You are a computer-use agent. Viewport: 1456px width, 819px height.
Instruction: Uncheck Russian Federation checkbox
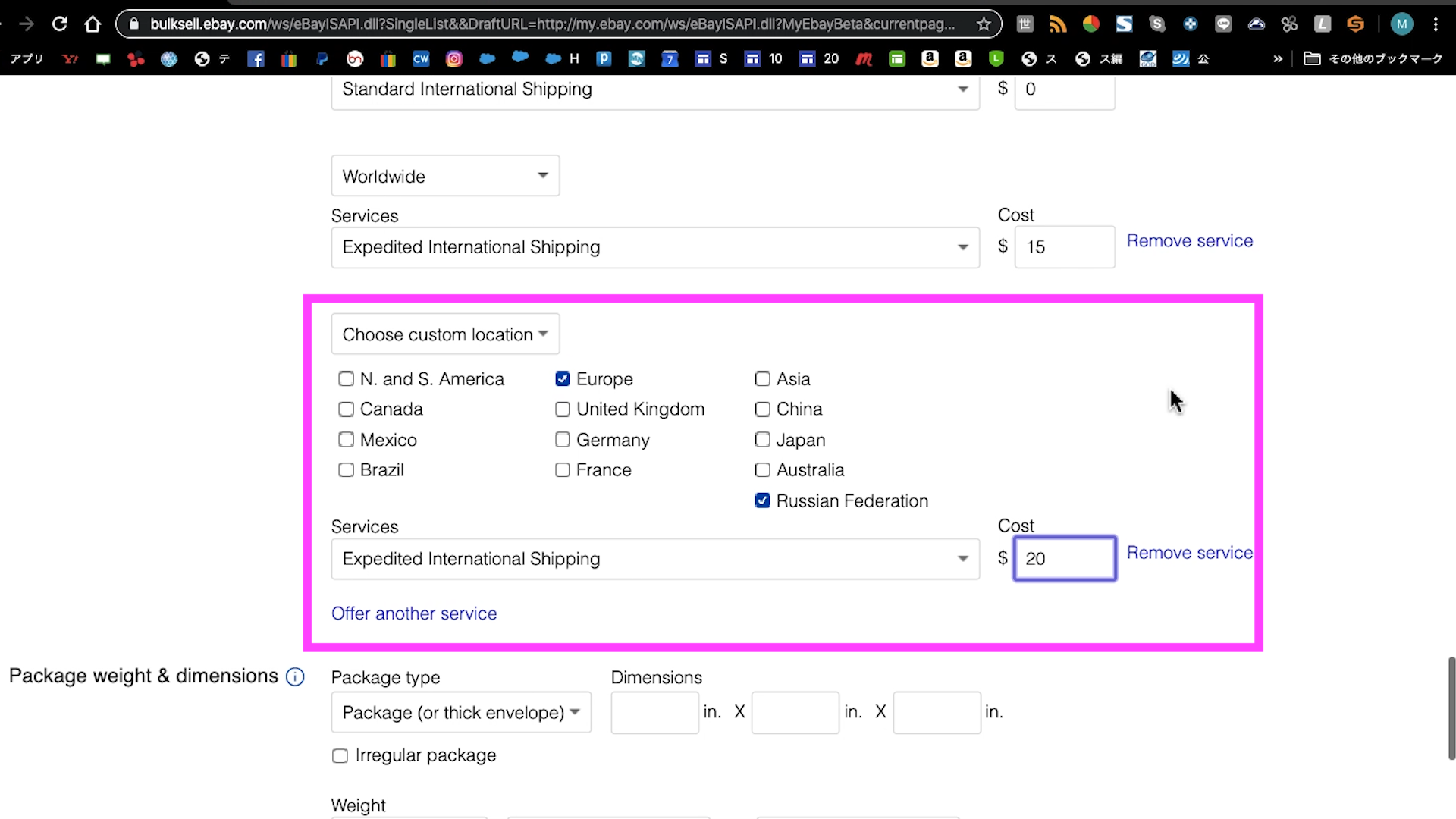[762, 500]
